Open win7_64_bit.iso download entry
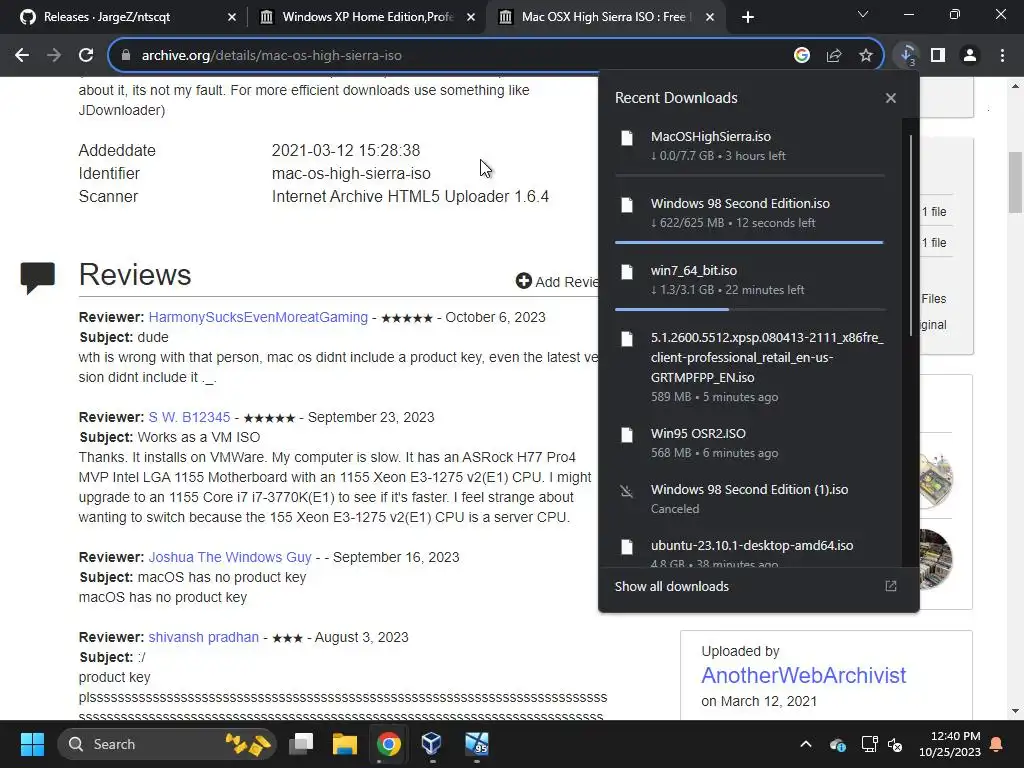Image resolution: width=1024 pixels, height=768 pixels. point(750,280)
